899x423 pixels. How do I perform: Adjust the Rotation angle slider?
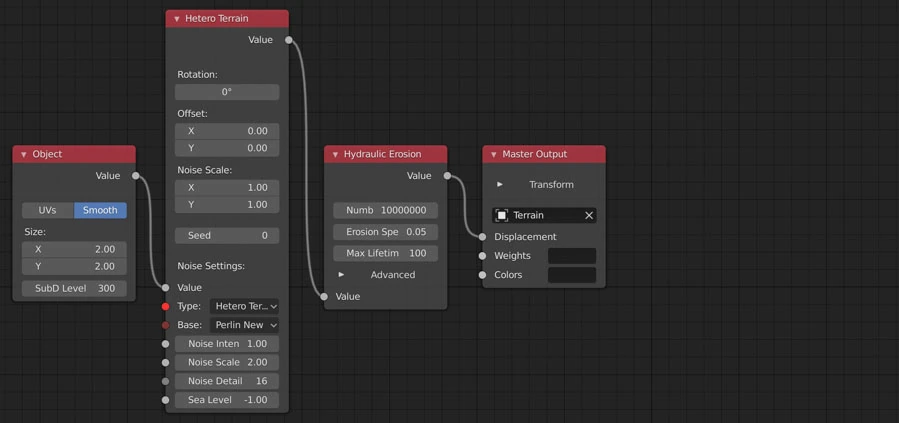click(x=227, y=92)
